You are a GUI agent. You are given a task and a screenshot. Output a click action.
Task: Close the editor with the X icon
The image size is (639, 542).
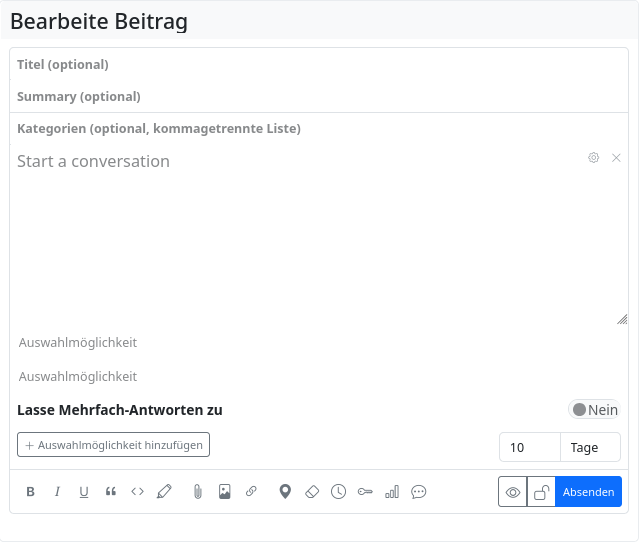616,158
